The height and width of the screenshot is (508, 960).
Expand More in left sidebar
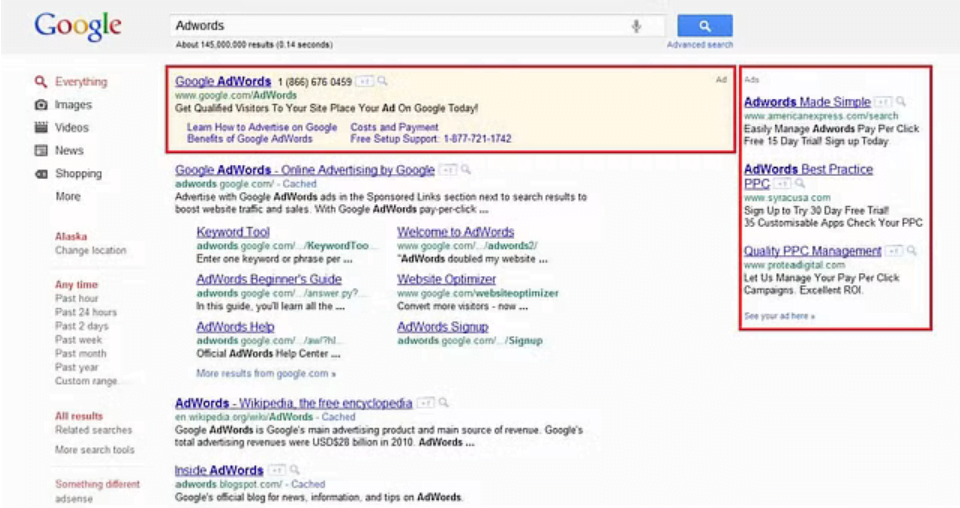[x=68, y=197]
